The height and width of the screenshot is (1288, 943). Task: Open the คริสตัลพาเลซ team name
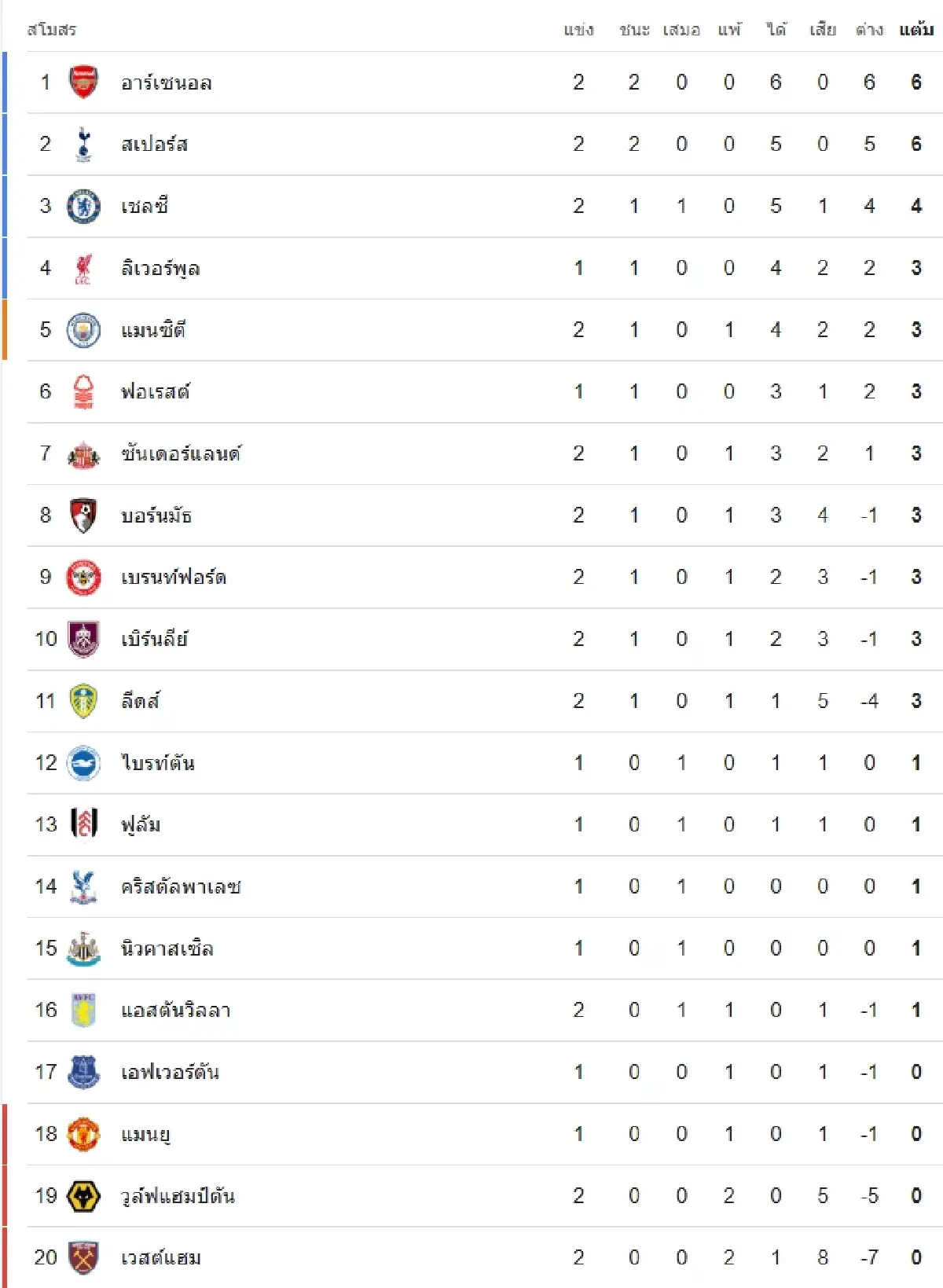[x=181, y=887]
